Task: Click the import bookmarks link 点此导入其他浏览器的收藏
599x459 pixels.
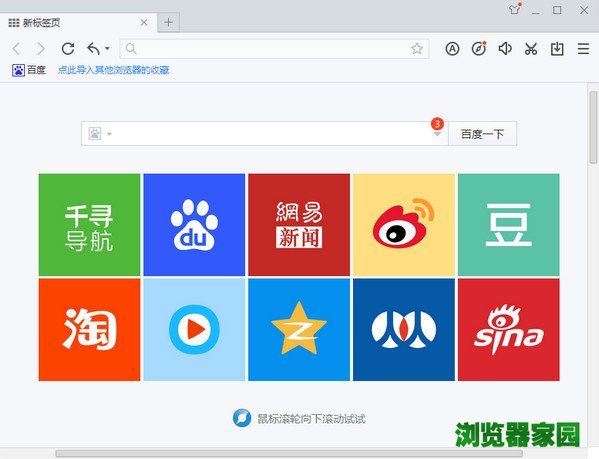Action: pos(113,70)
